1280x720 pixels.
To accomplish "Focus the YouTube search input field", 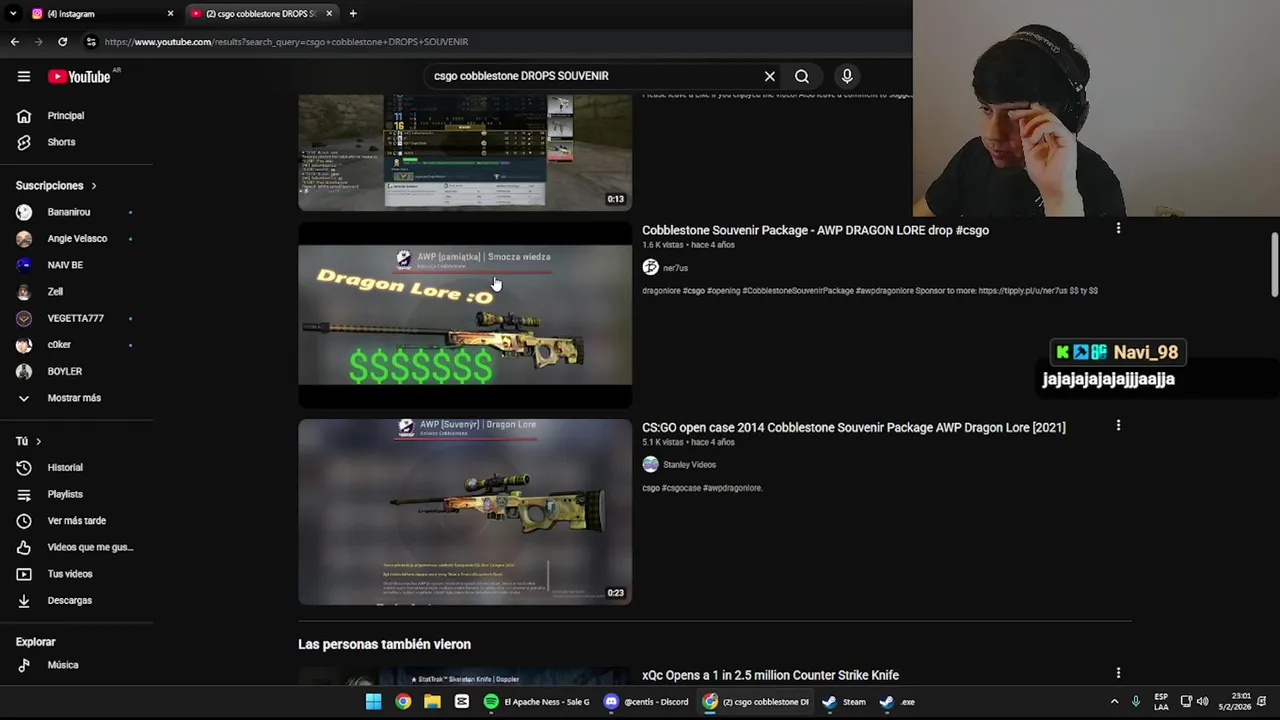I will click(590, 76).
